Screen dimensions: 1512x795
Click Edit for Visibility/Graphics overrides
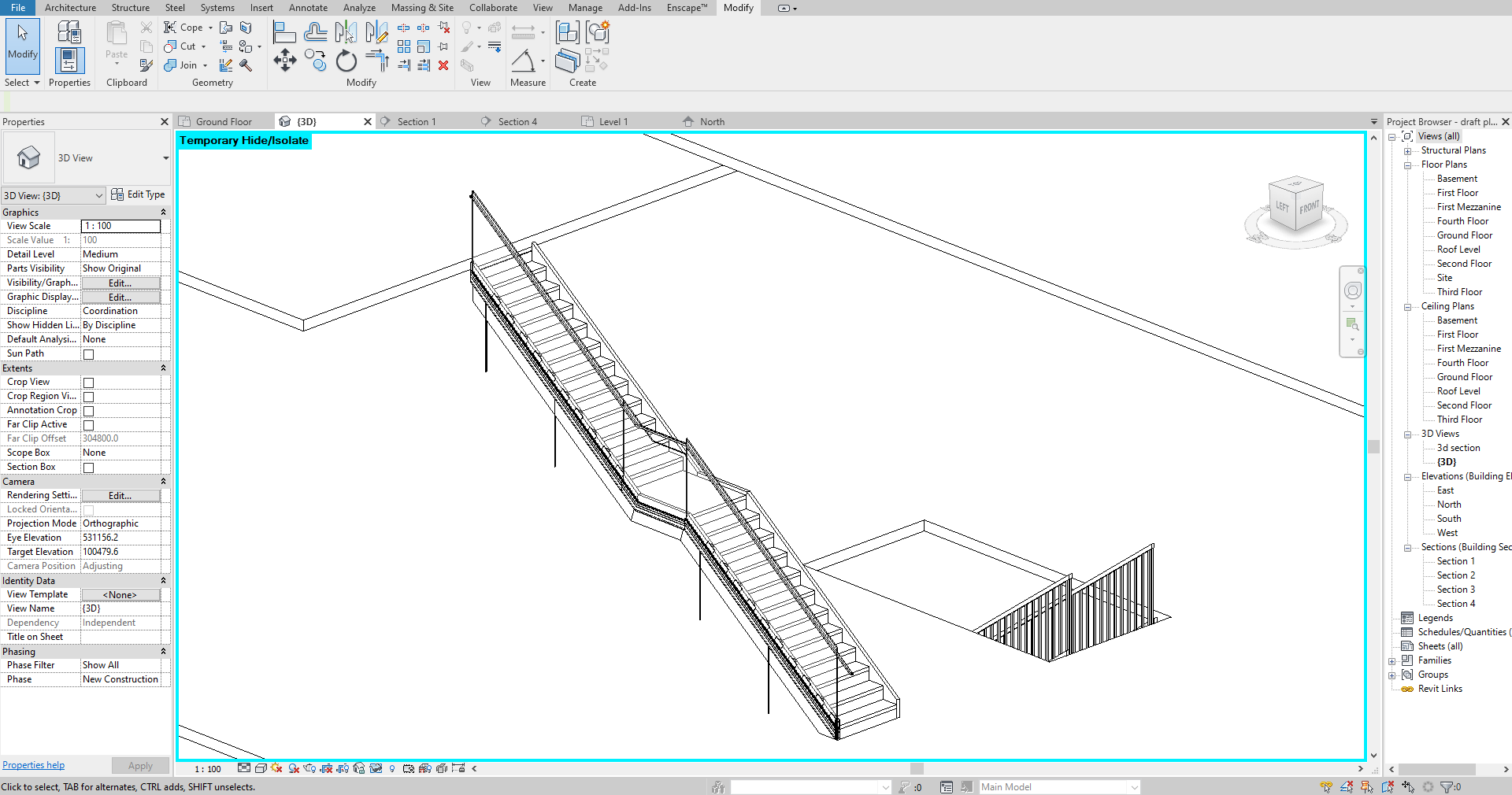coord(120,283)
